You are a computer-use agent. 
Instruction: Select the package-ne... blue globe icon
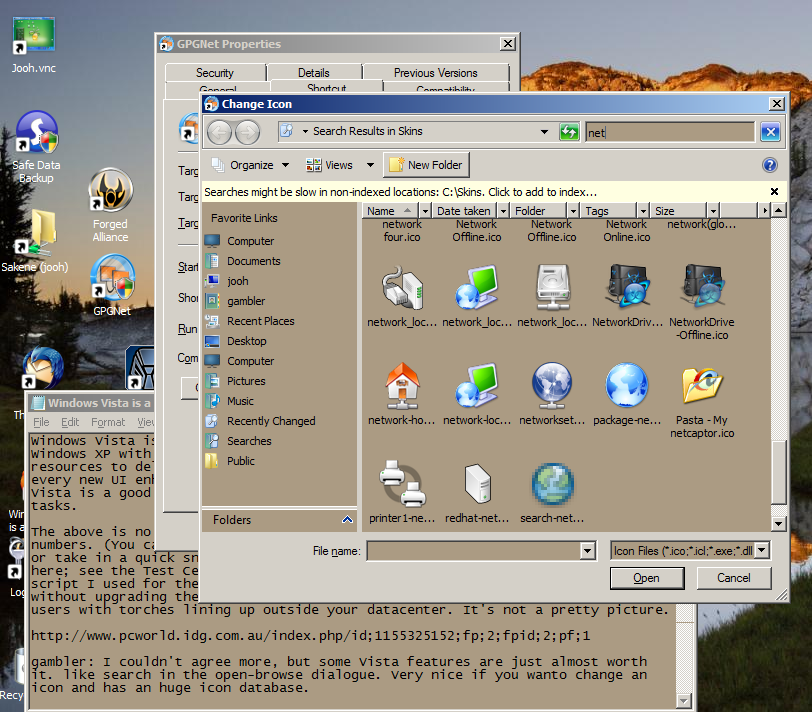pyautogui.click(x=627, y=394)
